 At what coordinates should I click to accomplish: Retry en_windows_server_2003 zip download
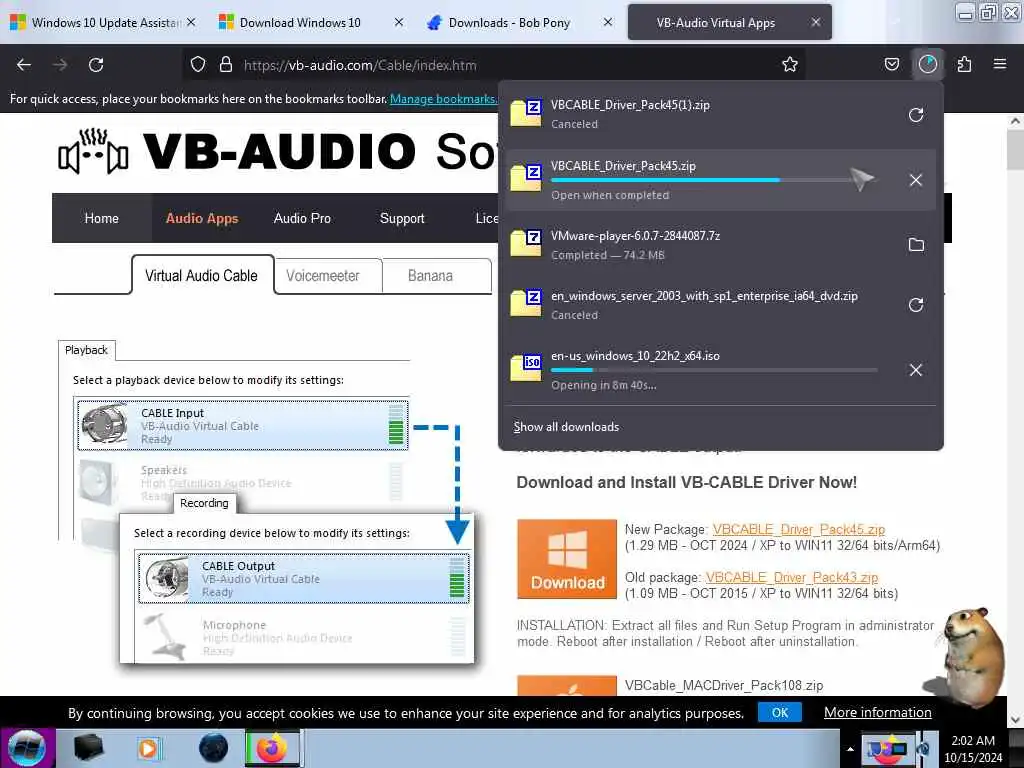[916, 305]
